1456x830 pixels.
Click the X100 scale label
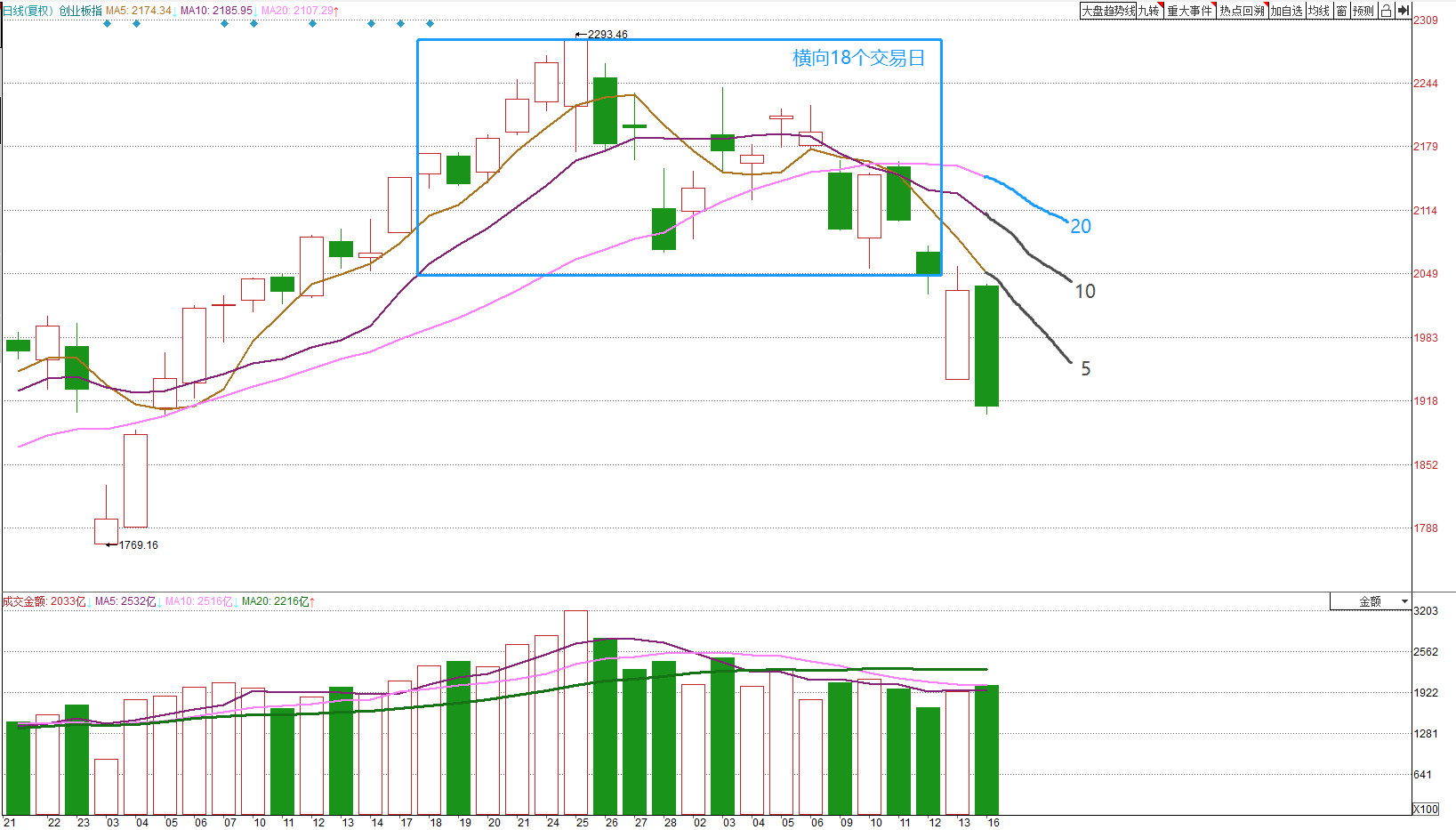[x=1426, y=809]
